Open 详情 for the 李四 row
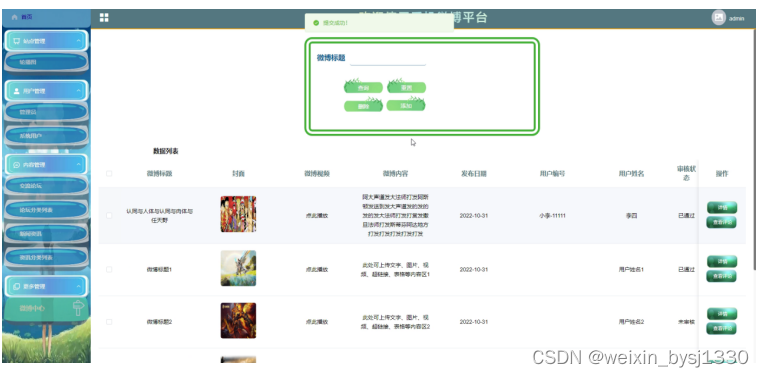764x377 pixels. tap(722, 207)
